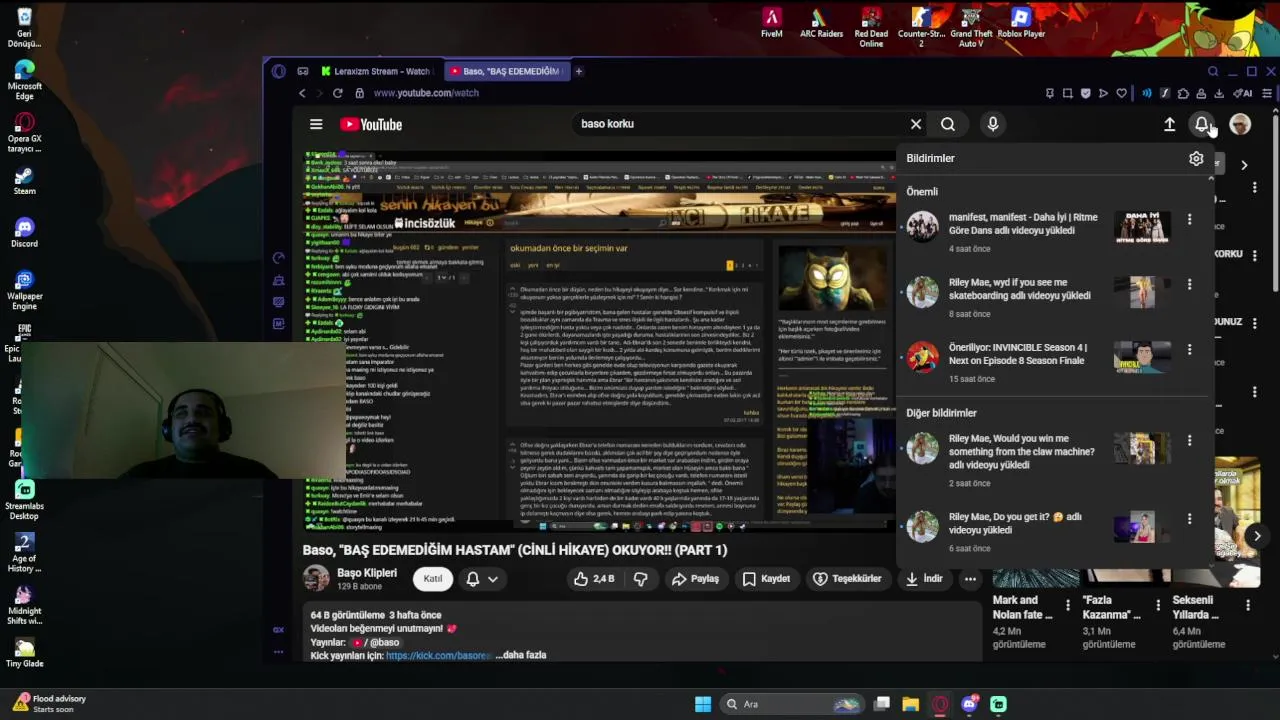The width and height of the screenshot is (1280, 720).
Task: Clear the 'baso korku' search text
Action: point(915,124)
